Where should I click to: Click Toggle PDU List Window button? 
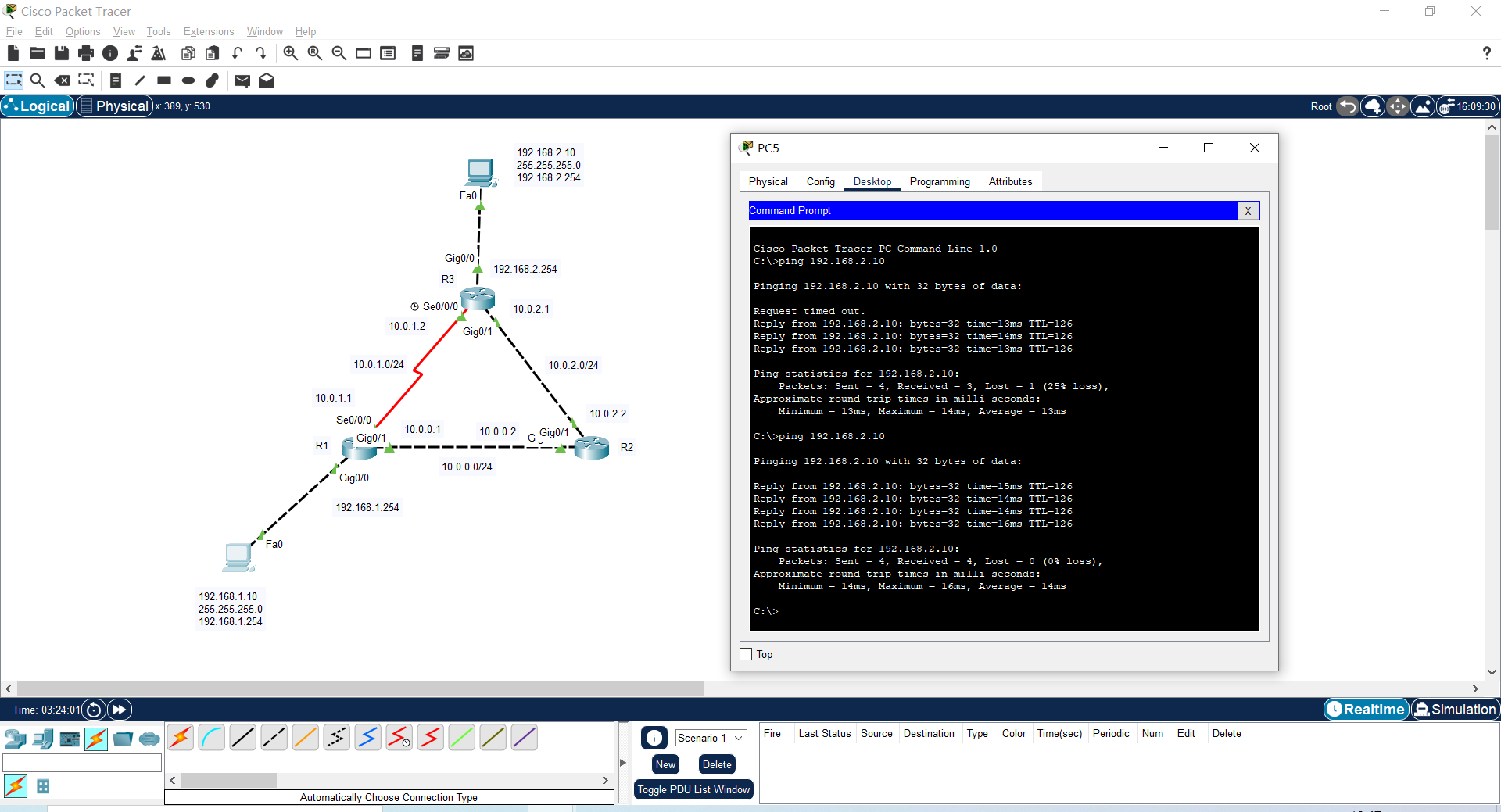(693, 789)
